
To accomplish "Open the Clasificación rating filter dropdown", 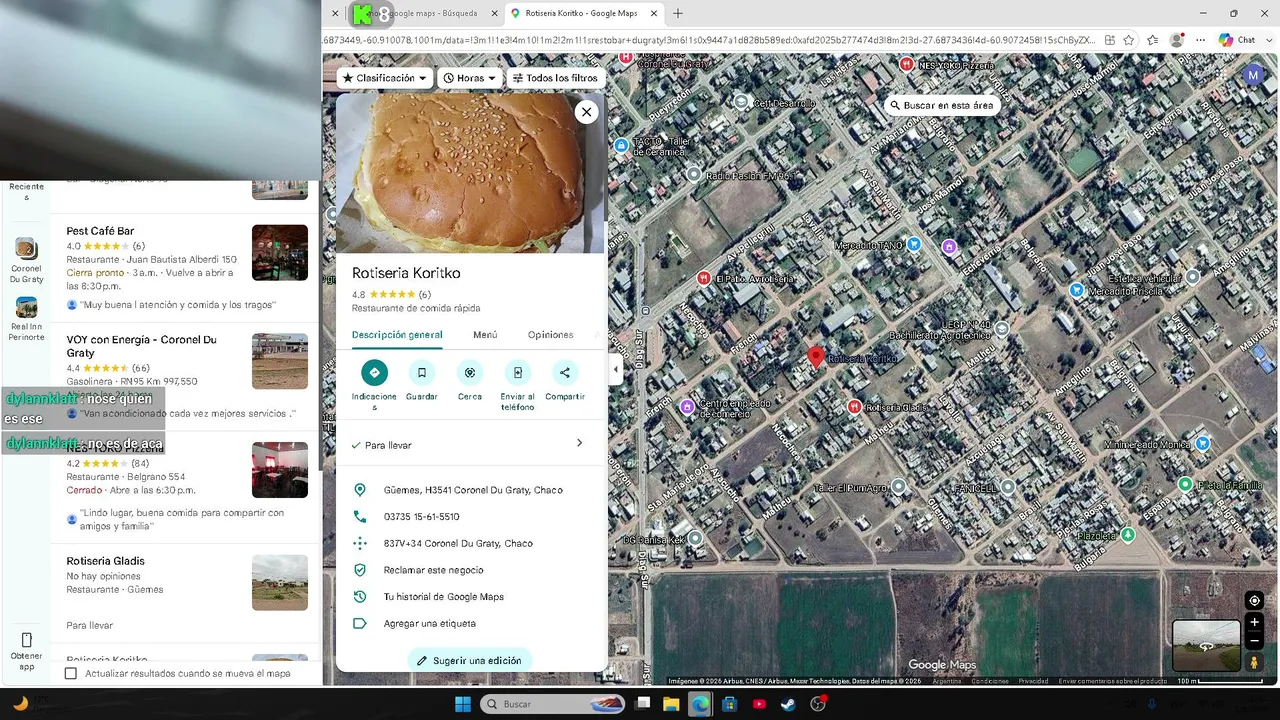I will [385, 78].
